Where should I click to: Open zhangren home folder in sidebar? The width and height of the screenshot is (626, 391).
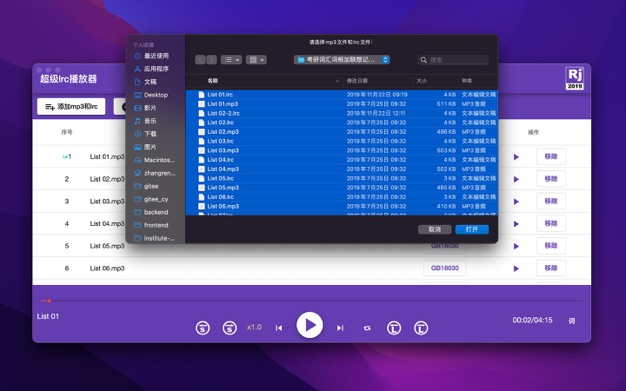(x=155, y=173)
